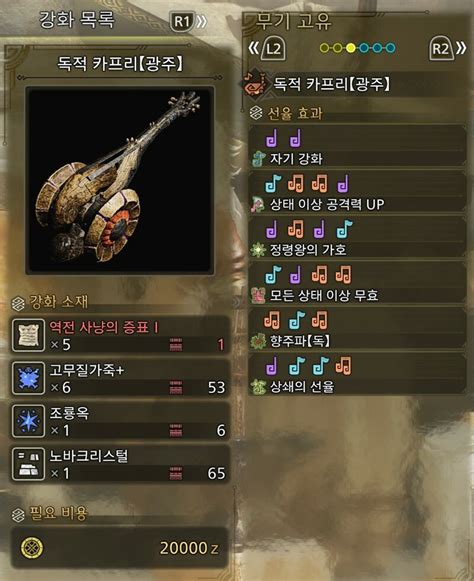Select the 상태 이상 공격력 UP melody row
This screenshot has width=474, height=581.
pos(358,193)
